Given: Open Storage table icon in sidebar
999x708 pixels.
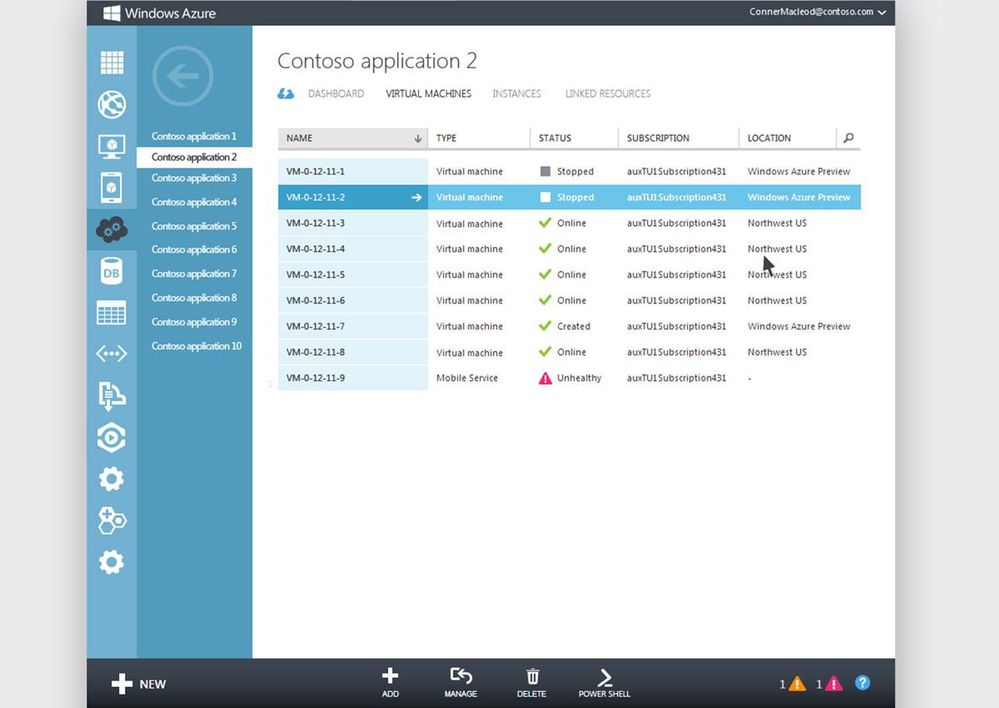Looking at the screenshot, I should [111, 313].
